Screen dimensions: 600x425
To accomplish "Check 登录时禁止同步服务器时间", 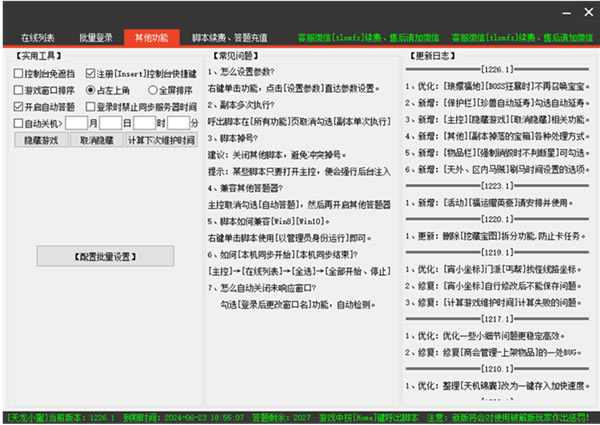I will [x=90, y=106].
